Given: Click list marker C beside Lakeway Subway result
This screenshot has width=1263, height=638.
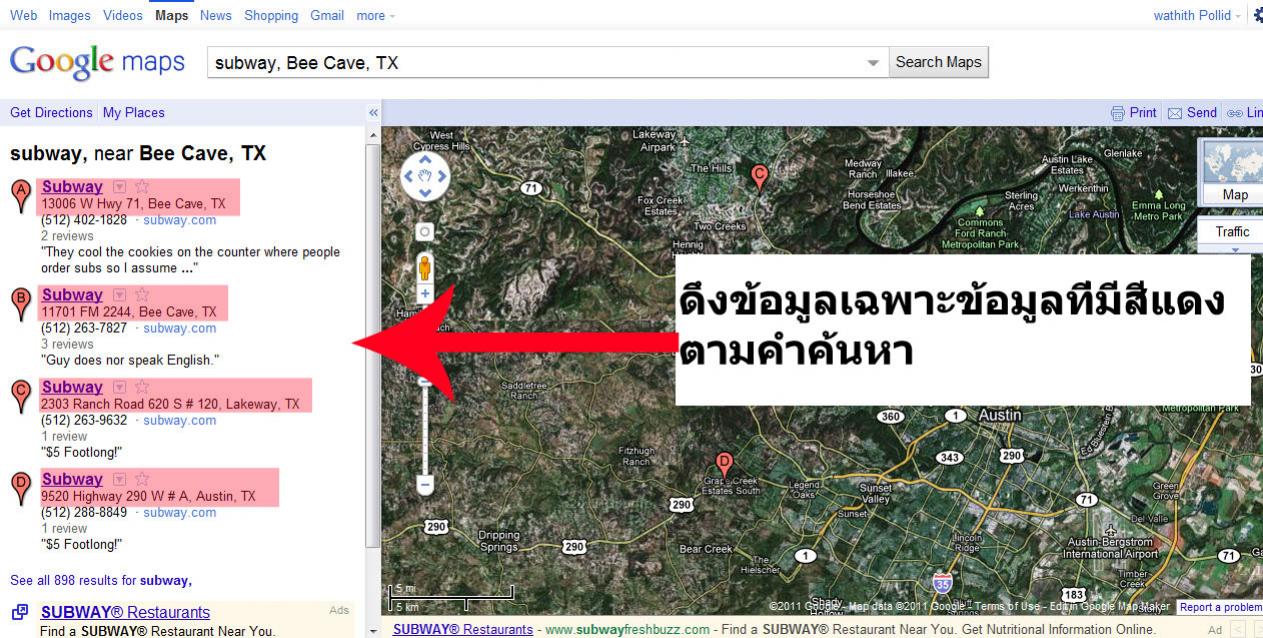Looking at the screenshot, I should (x=20, y=396).
